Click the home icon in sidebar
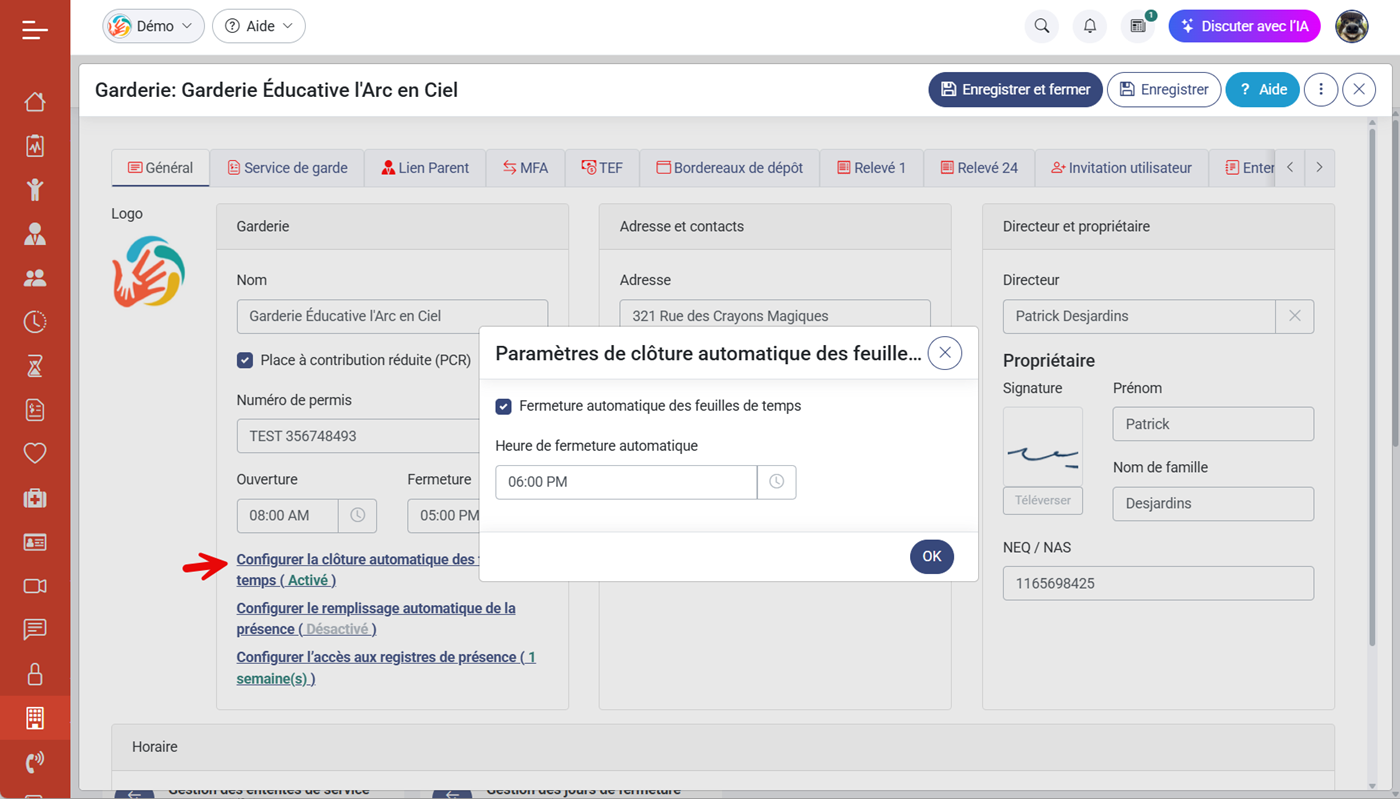The width and height of the screenshot is (1400, 799). point(35,102)
